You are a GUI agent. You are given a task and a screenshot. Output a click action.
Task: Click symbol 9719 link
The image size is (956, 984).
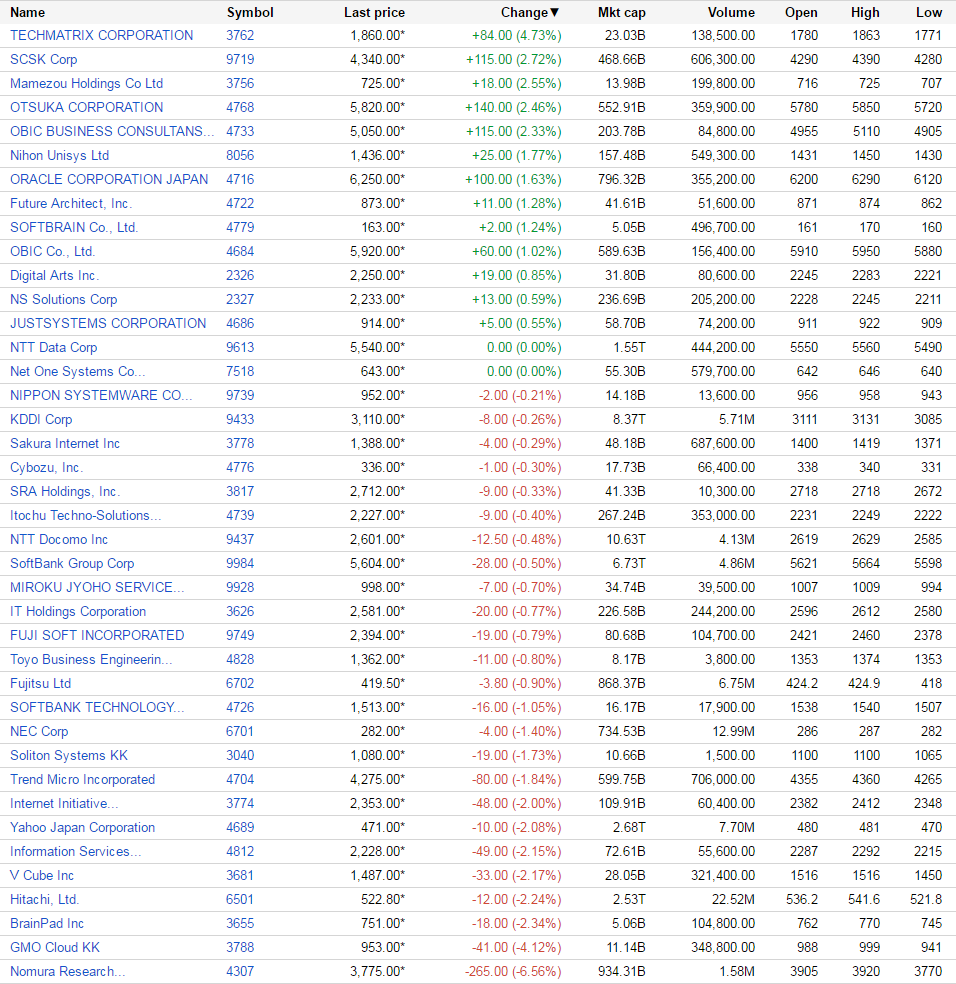click(x=240, y=60)
